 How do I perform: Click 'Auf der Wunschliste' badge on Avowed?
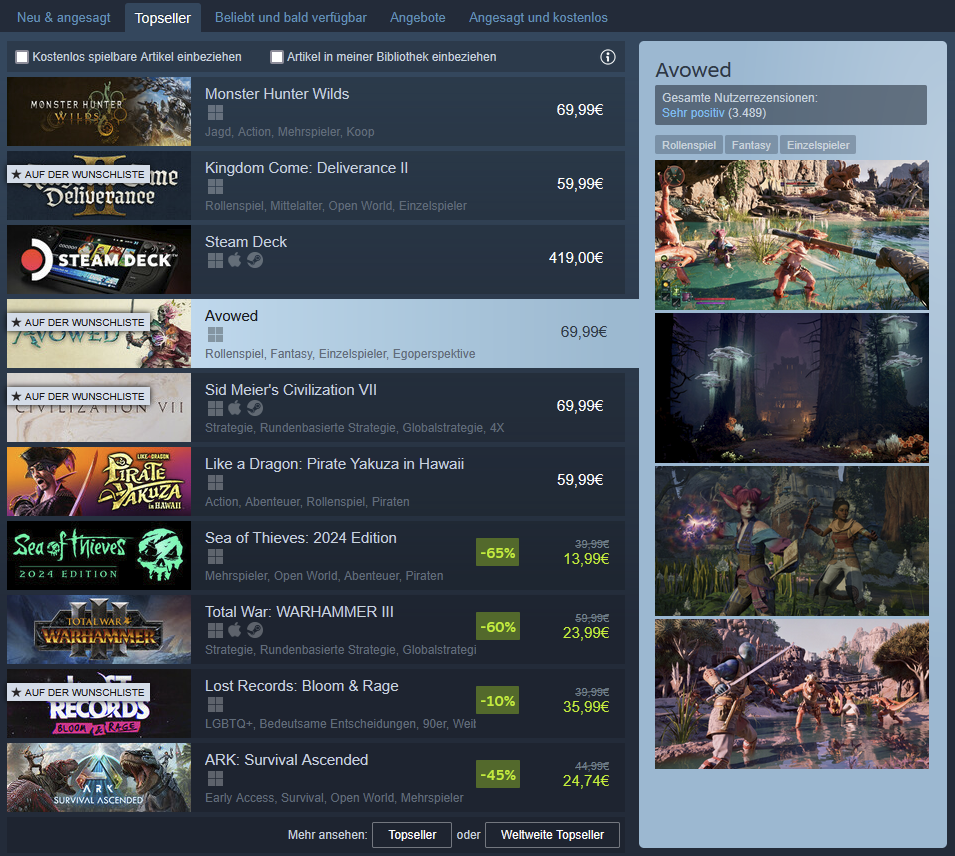[x=79, y=322]
